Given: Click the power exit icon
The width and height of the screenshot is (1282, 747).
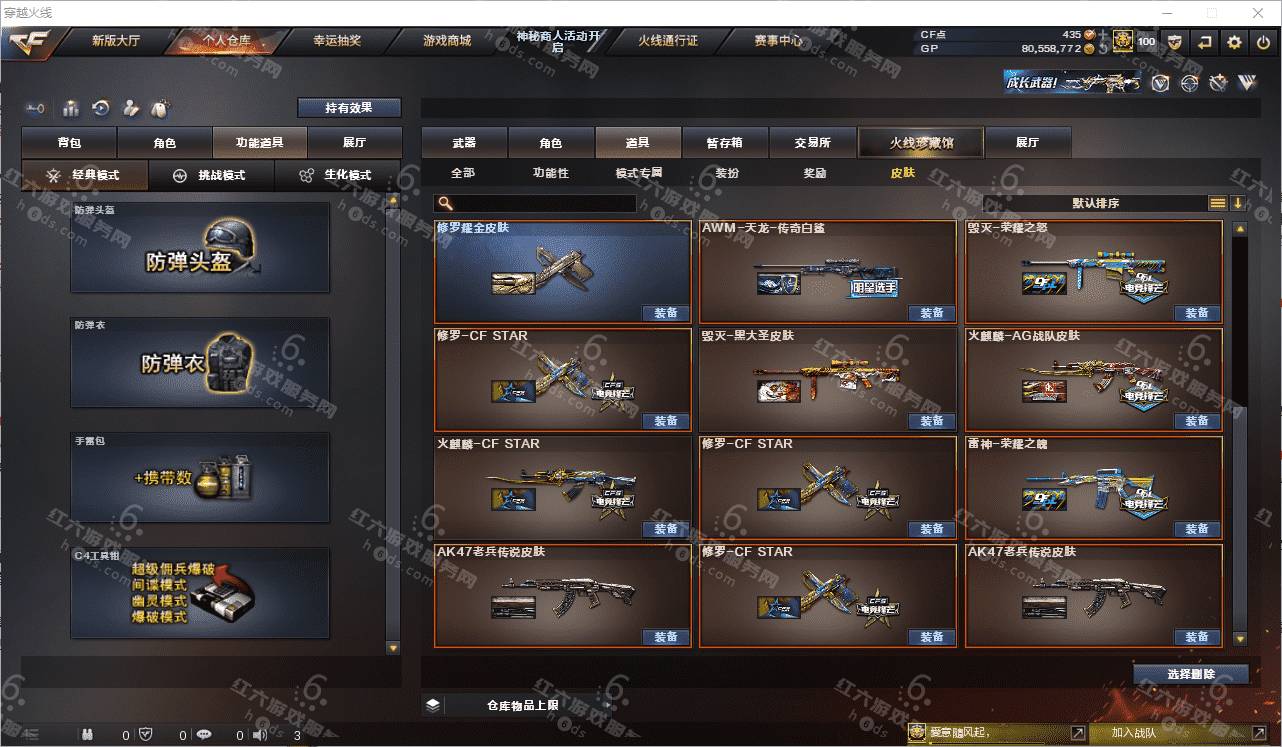Looking at the screenshot, I should tap(1262, 42).
